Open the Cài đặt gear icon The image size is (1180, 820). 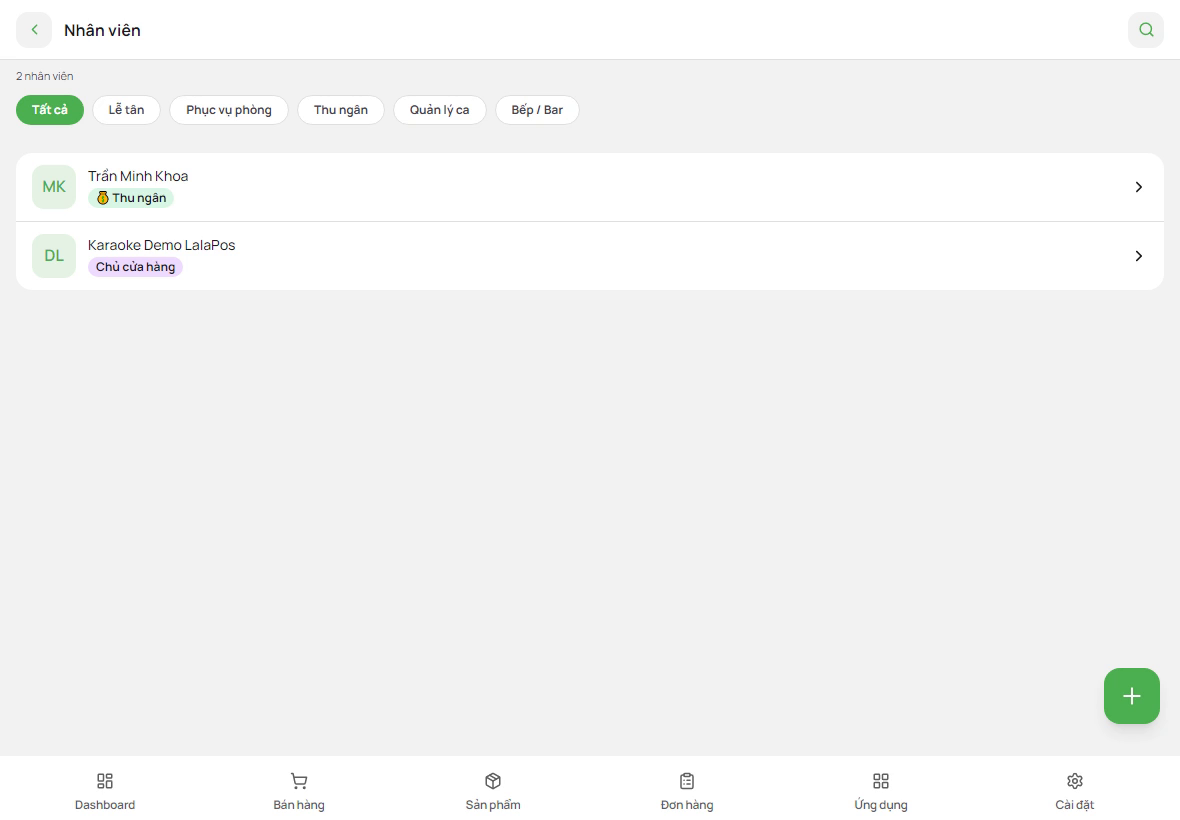coord(1075,781)
